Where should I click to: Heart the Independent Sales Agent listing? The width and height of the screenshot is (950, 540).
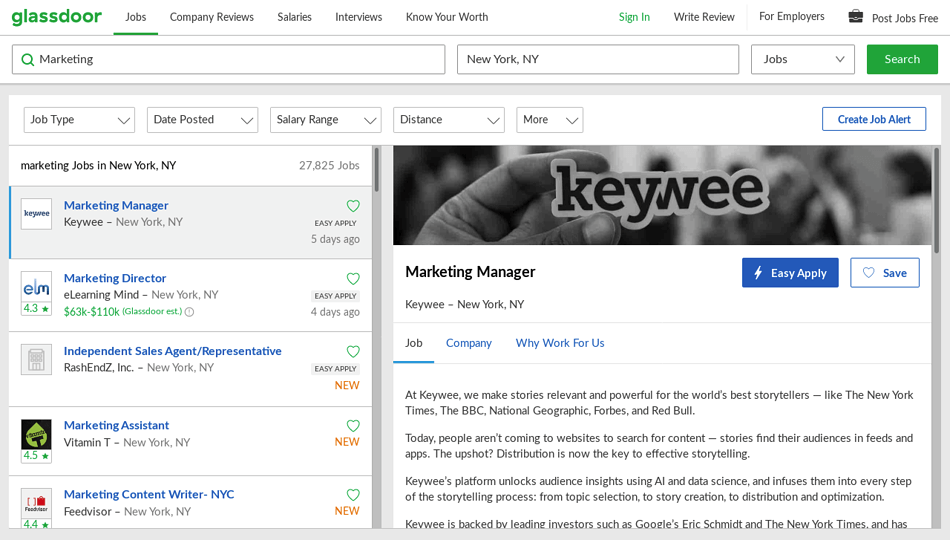[x=353, y=352]
